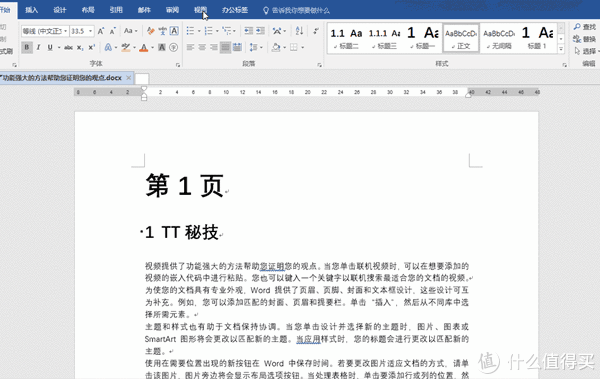Click the 替换 Replace button
Viewport: 600px width, 379px height.
coord(585,39)
